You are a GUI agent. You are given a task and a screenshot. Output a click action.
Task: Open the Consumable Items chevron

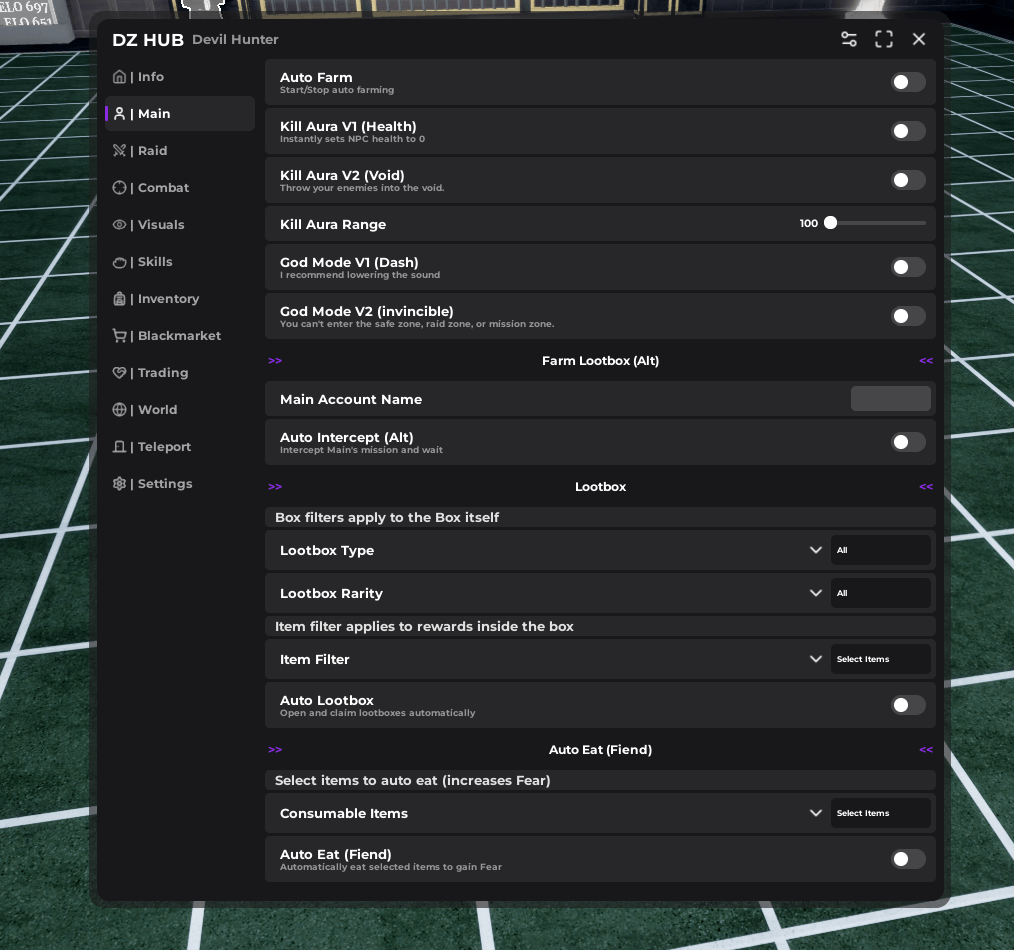pyautogui.click(x=815, y=813)
